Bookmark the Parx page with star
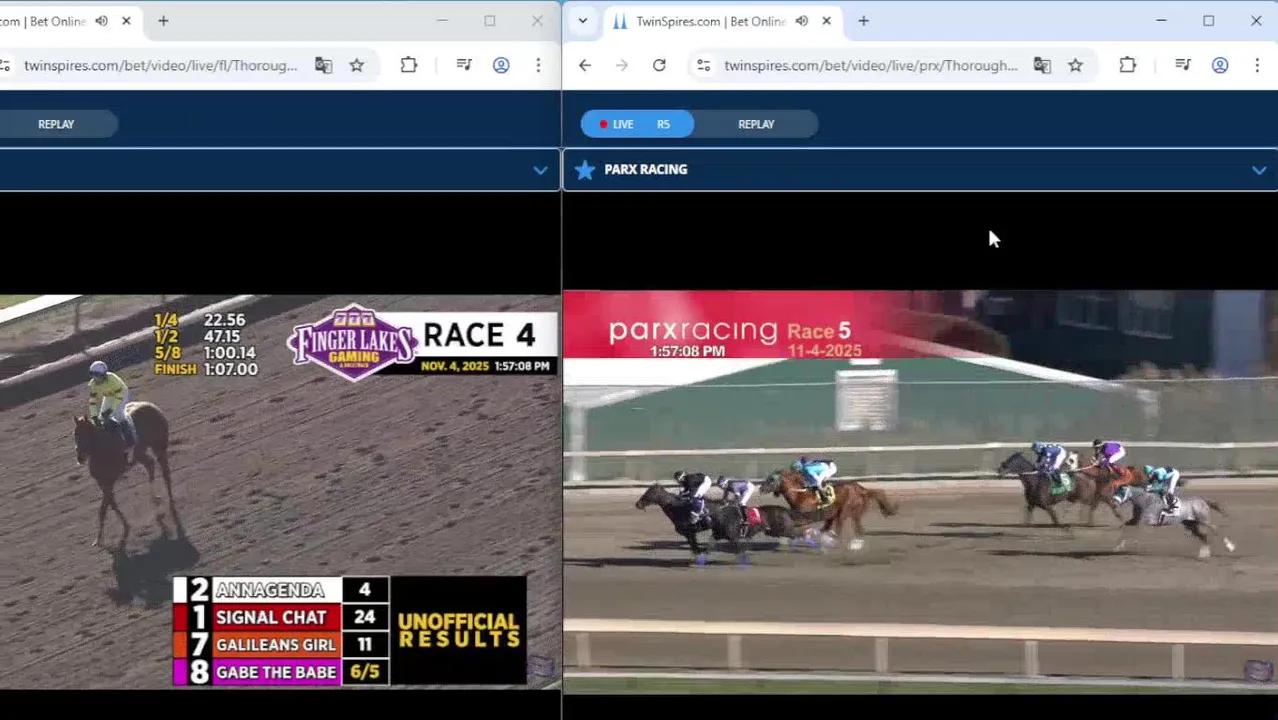The image size is (1278, 720). [x=1076, y=65]
